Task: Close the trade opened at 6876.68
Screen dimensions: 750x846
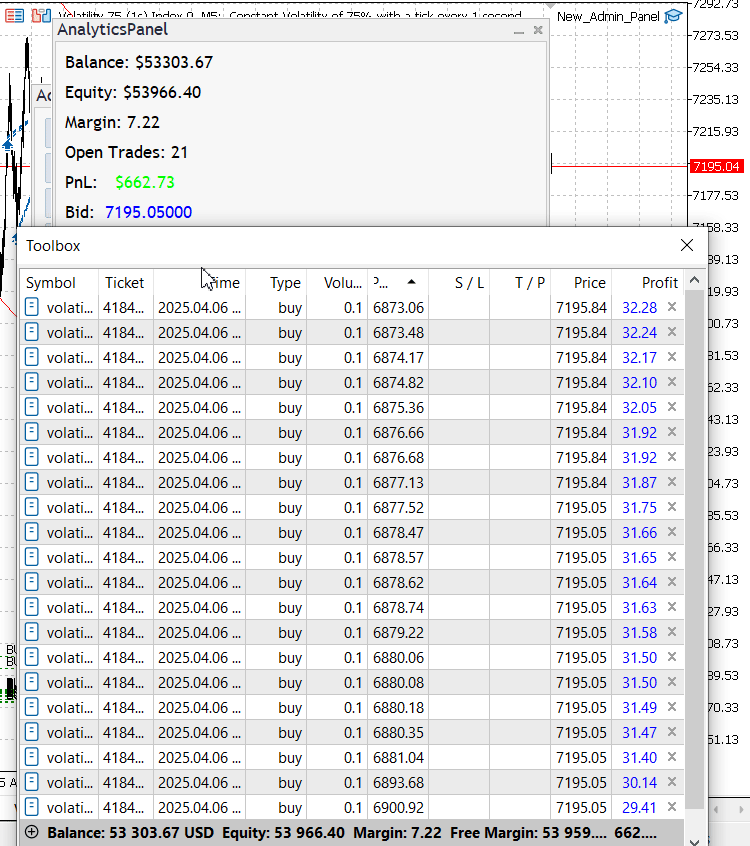Action: [672, 457]
